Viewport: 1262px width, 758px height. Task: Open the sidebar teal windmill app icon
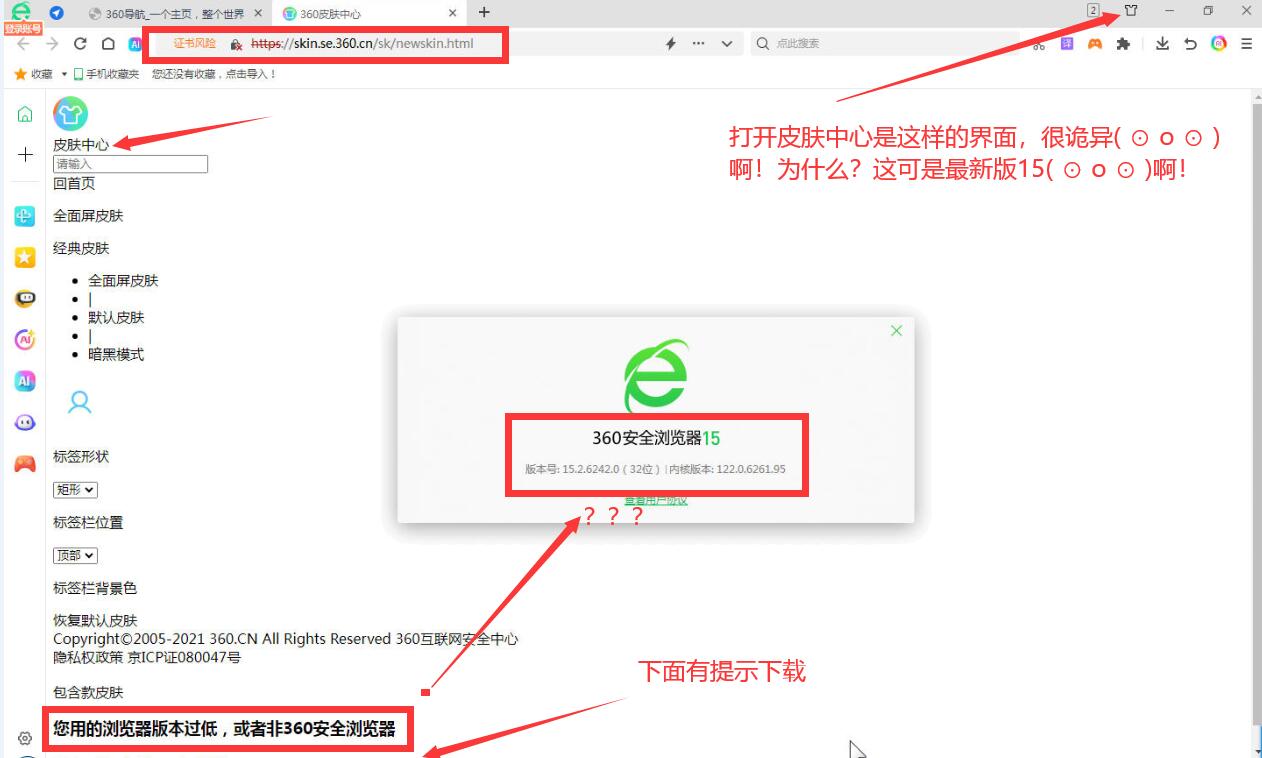tap(25, 216)
